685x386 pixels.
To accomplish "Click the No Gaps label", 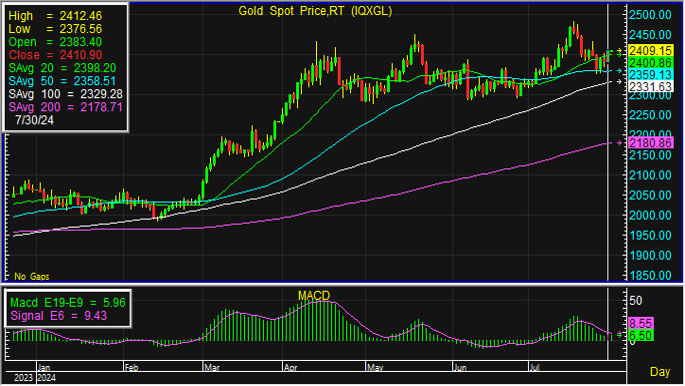I will (x=31, y=276).
